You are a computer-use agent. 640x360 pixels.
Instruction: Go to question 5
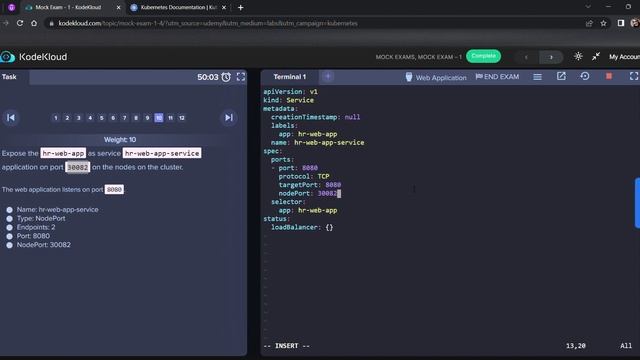click(102, 118)
